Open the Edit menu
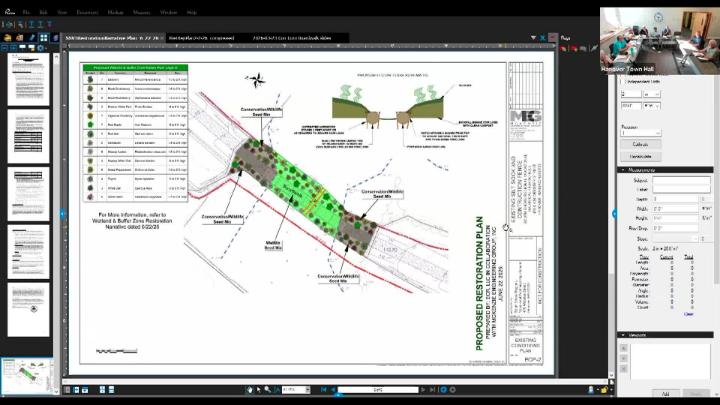720x405 pixels. [x=44, y=12]
